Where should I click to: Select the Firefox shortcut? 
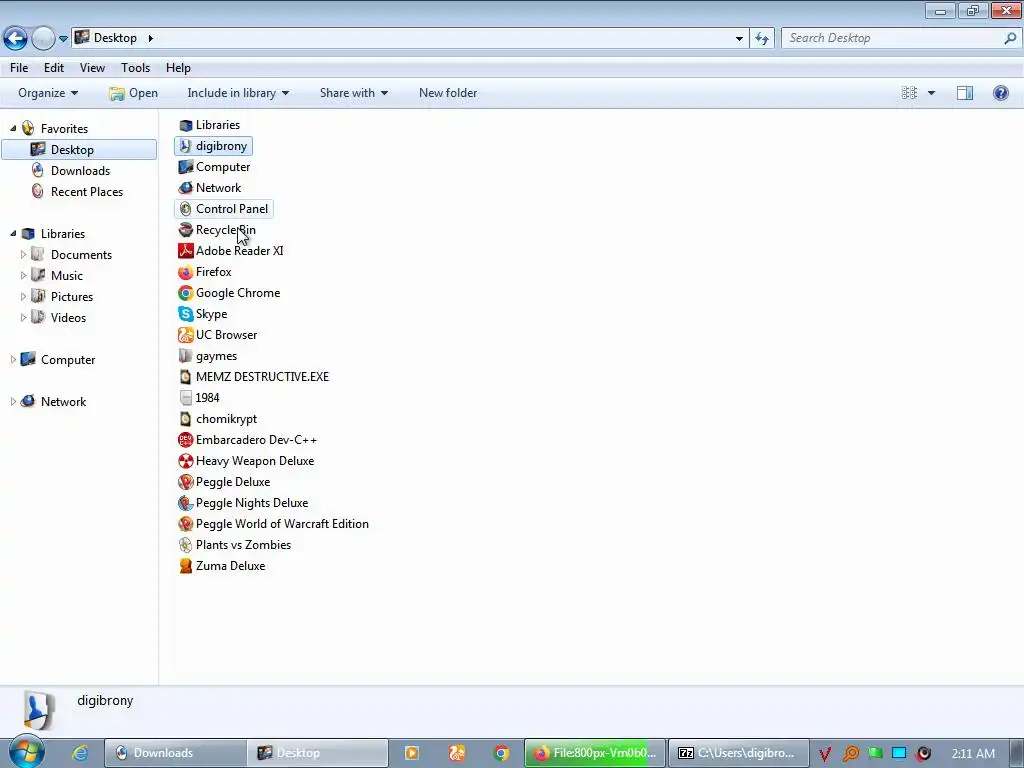205,272
